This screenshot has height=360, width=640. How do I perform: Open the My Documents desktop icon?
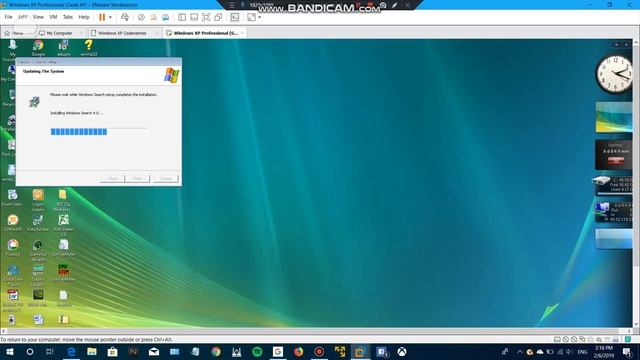click(x=12, y=50)
